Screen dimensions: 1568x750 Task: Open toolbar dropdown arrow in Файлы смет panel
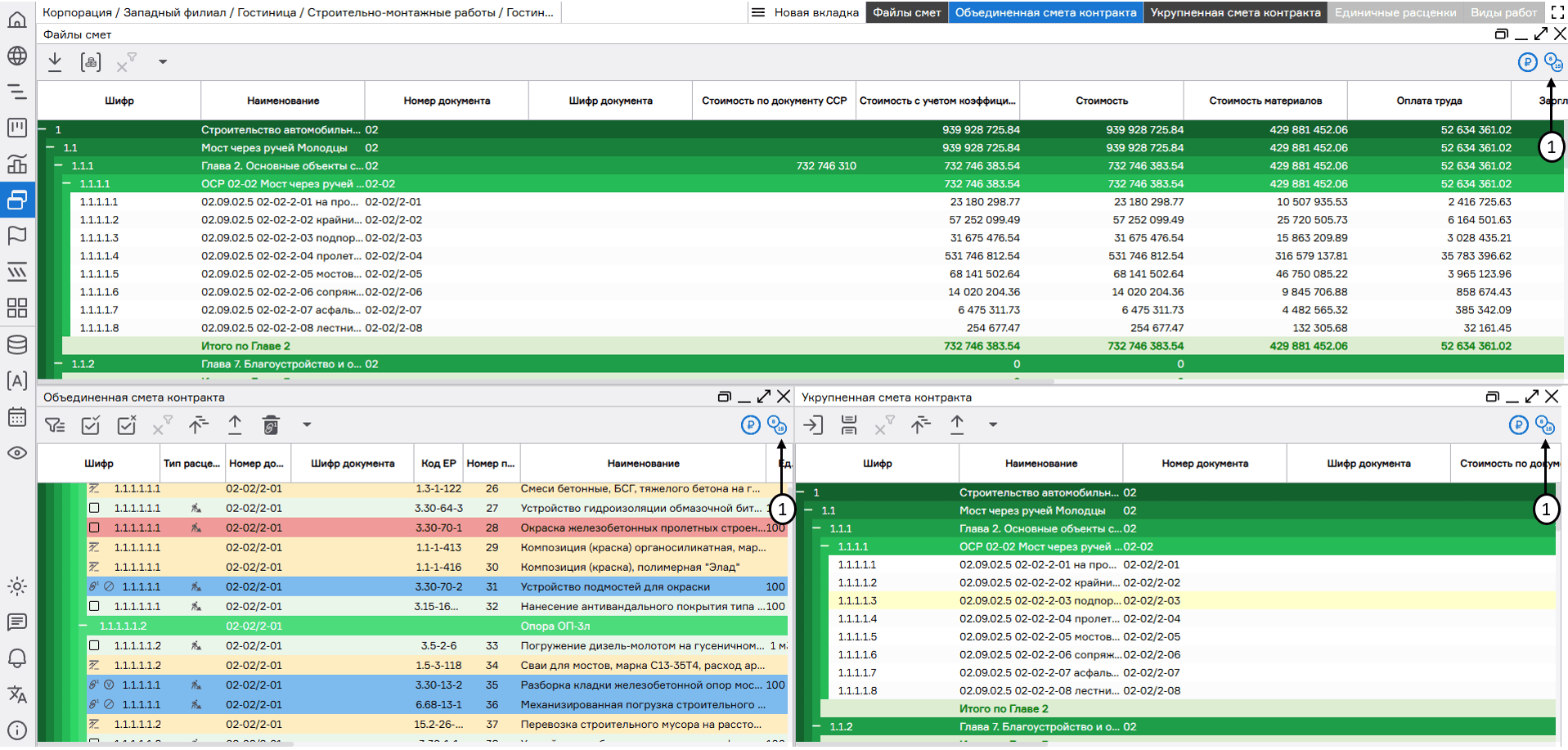click(163, 62)
